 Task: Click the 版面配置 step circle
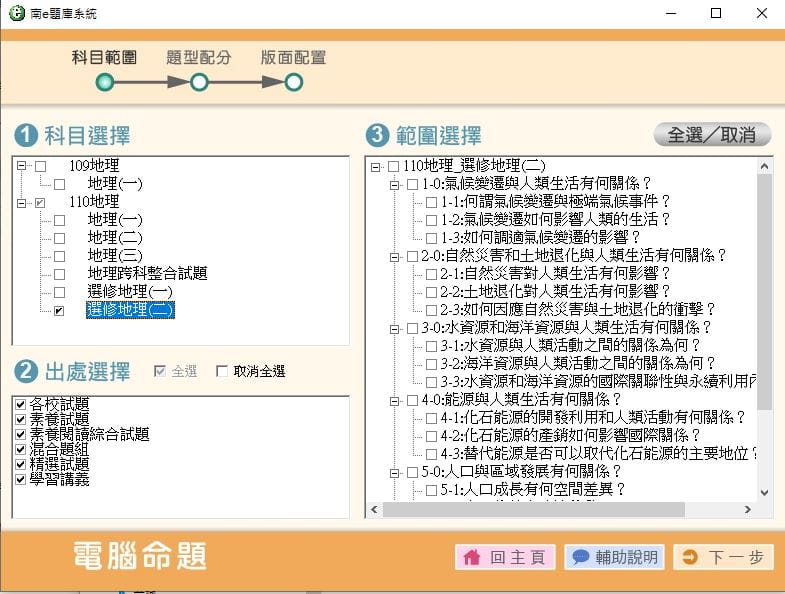[x=294, y=82]
